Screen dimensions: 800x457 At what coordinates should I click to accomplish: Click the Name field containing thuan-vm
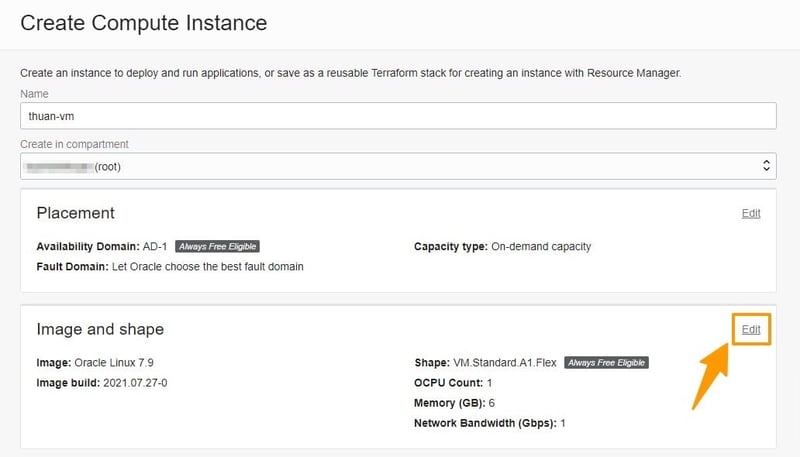click(x=398, y=116)
